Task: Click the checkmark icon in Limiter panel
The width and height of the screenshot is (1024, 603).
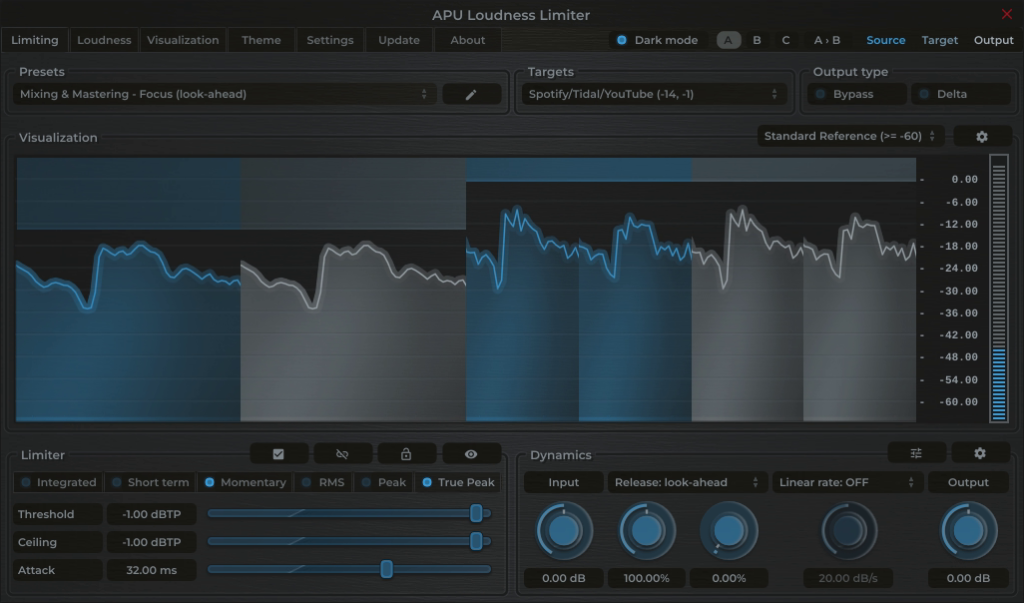Action: pos(279,453)
